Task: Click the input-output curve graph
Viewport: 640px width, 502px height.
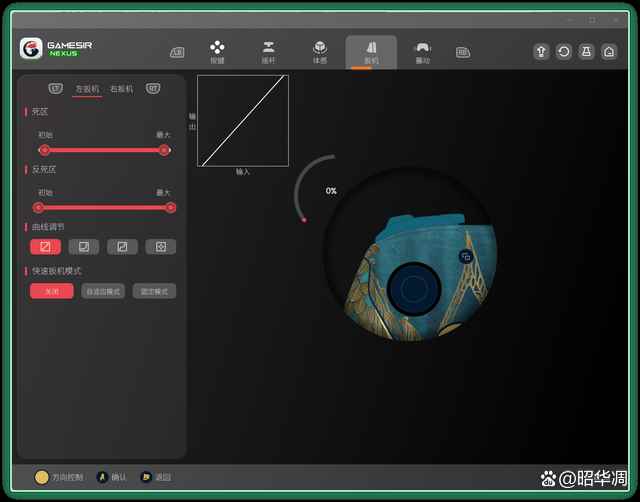Action: (x=243, y=121)
